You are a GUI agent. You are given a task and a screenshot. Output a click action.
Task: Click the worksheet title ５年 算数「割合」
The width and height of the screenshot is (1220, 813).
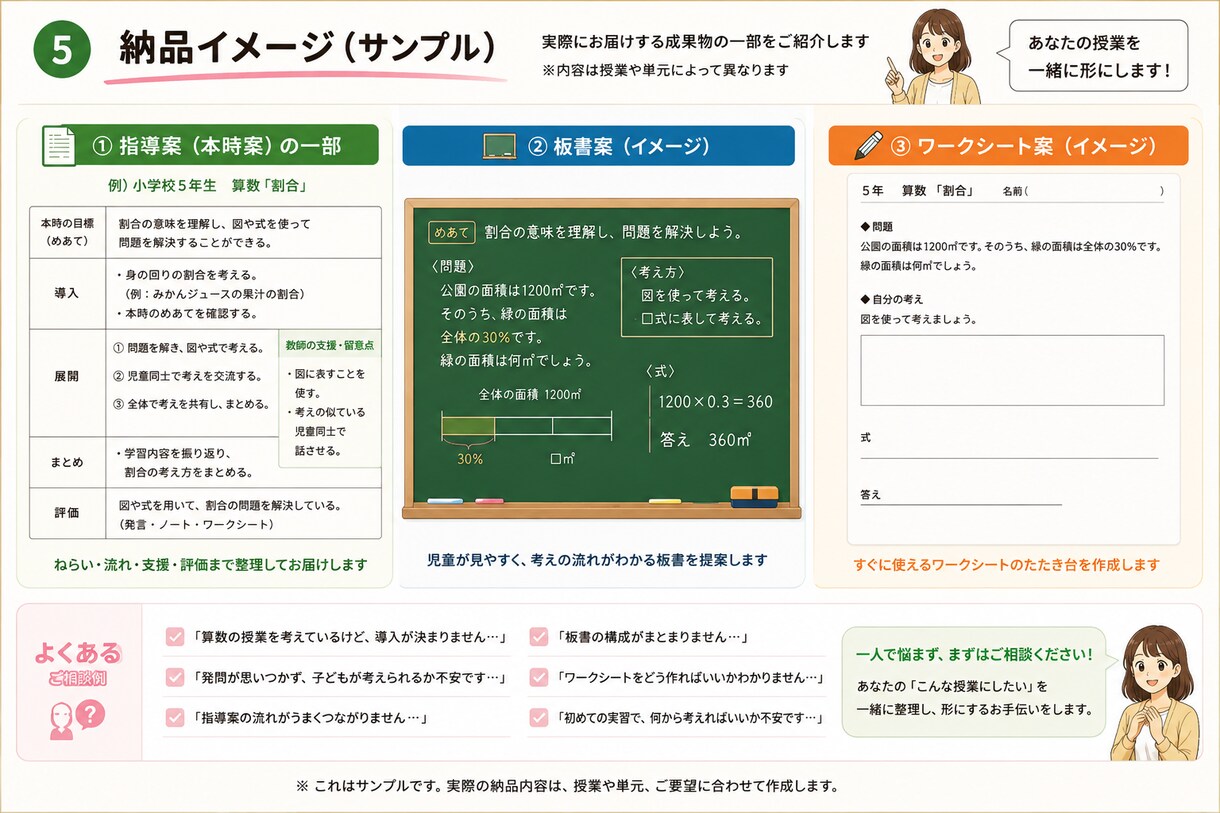tap(917, 190)
